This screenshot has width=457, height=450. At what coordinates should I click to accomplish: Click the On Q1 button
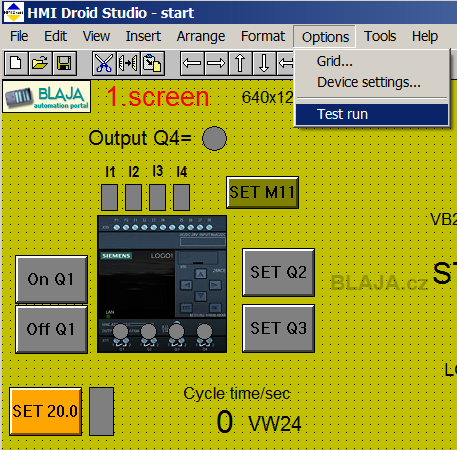pyautogui.click(x=51, y=279)
